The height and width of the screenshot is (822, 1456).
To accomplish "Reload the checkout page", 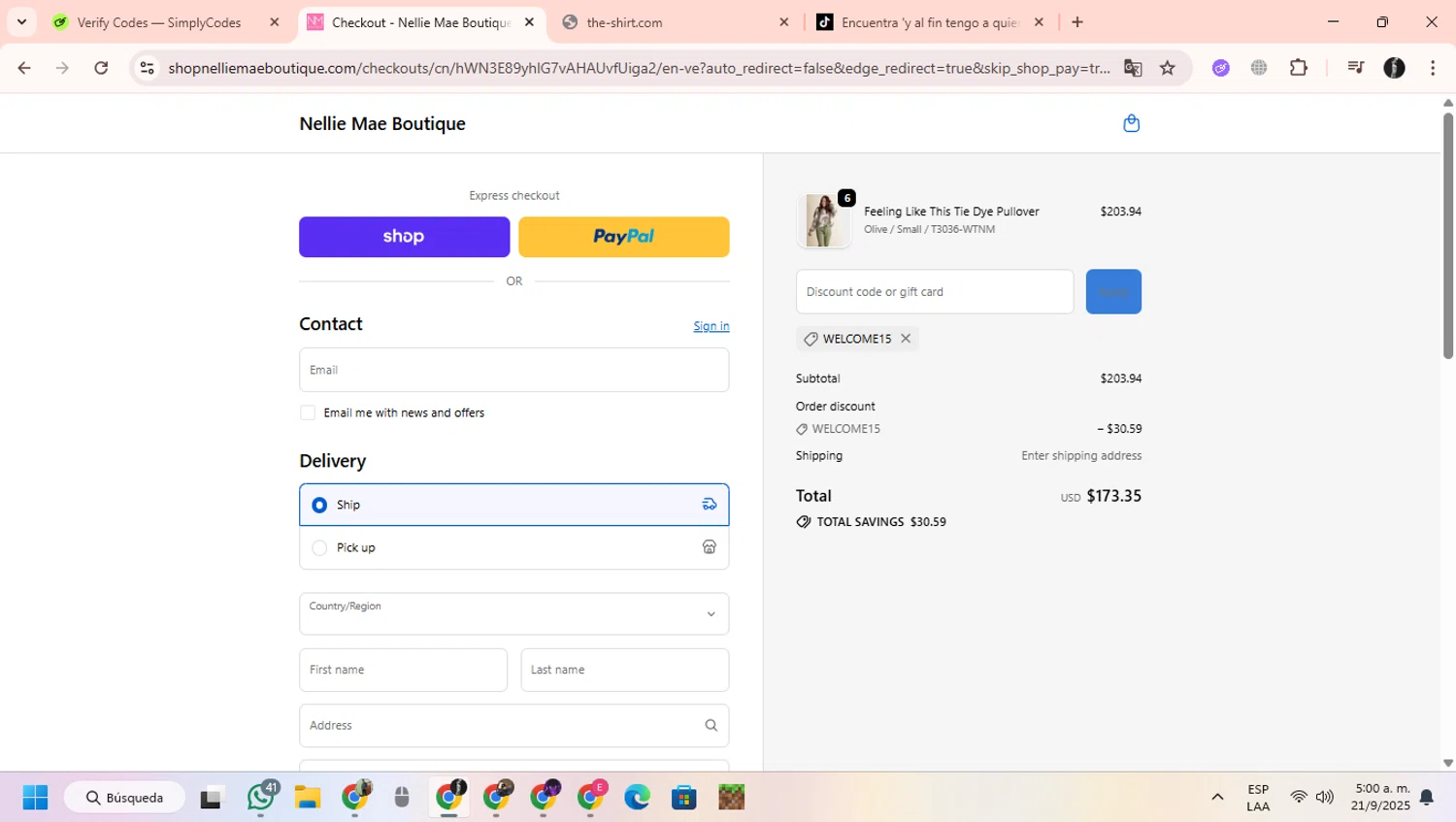I will (x=101, y=68).
